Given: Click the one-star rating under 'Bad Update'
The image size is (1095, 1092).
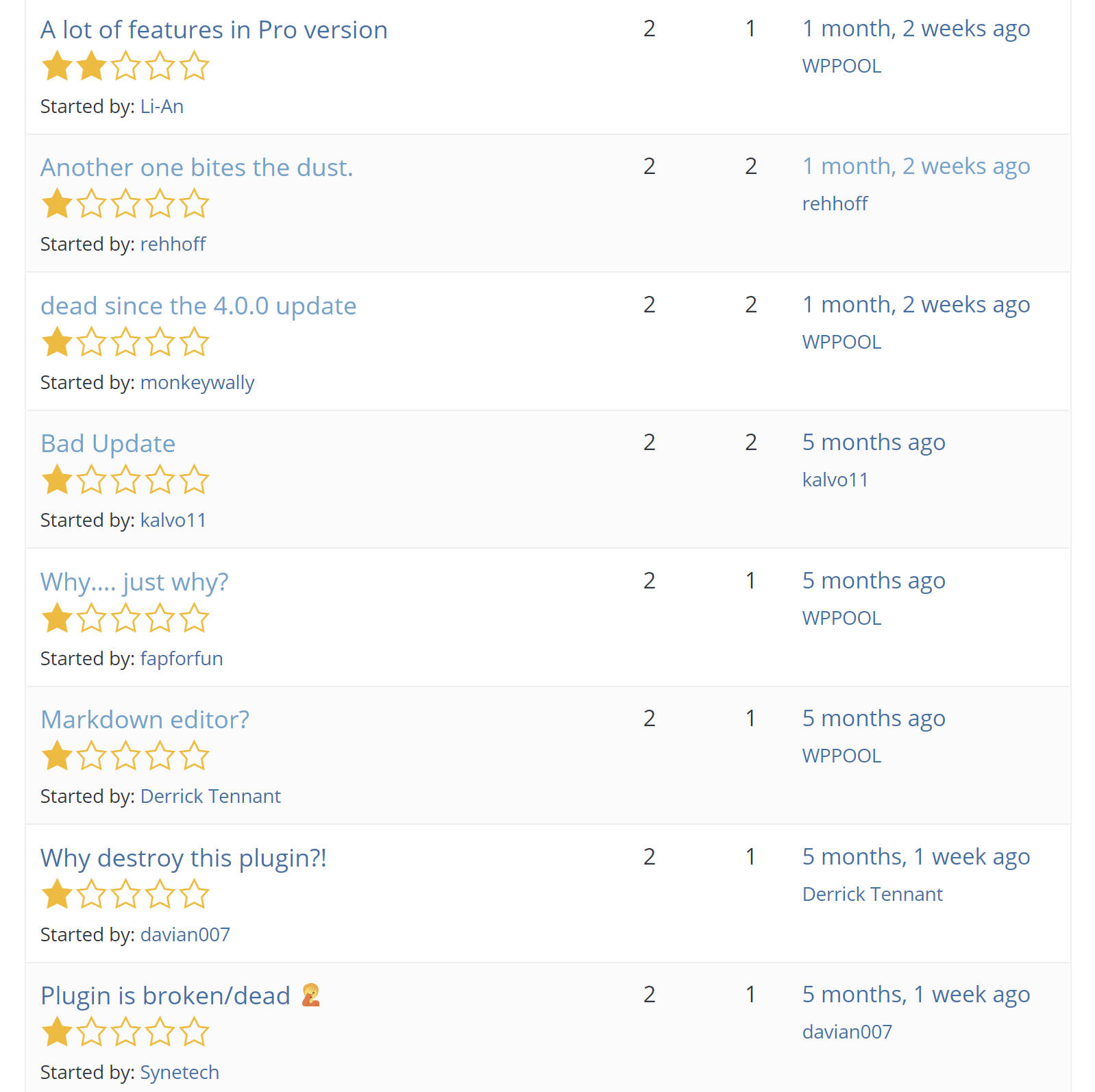Looking at the screenshot, I should click(125, 480).
